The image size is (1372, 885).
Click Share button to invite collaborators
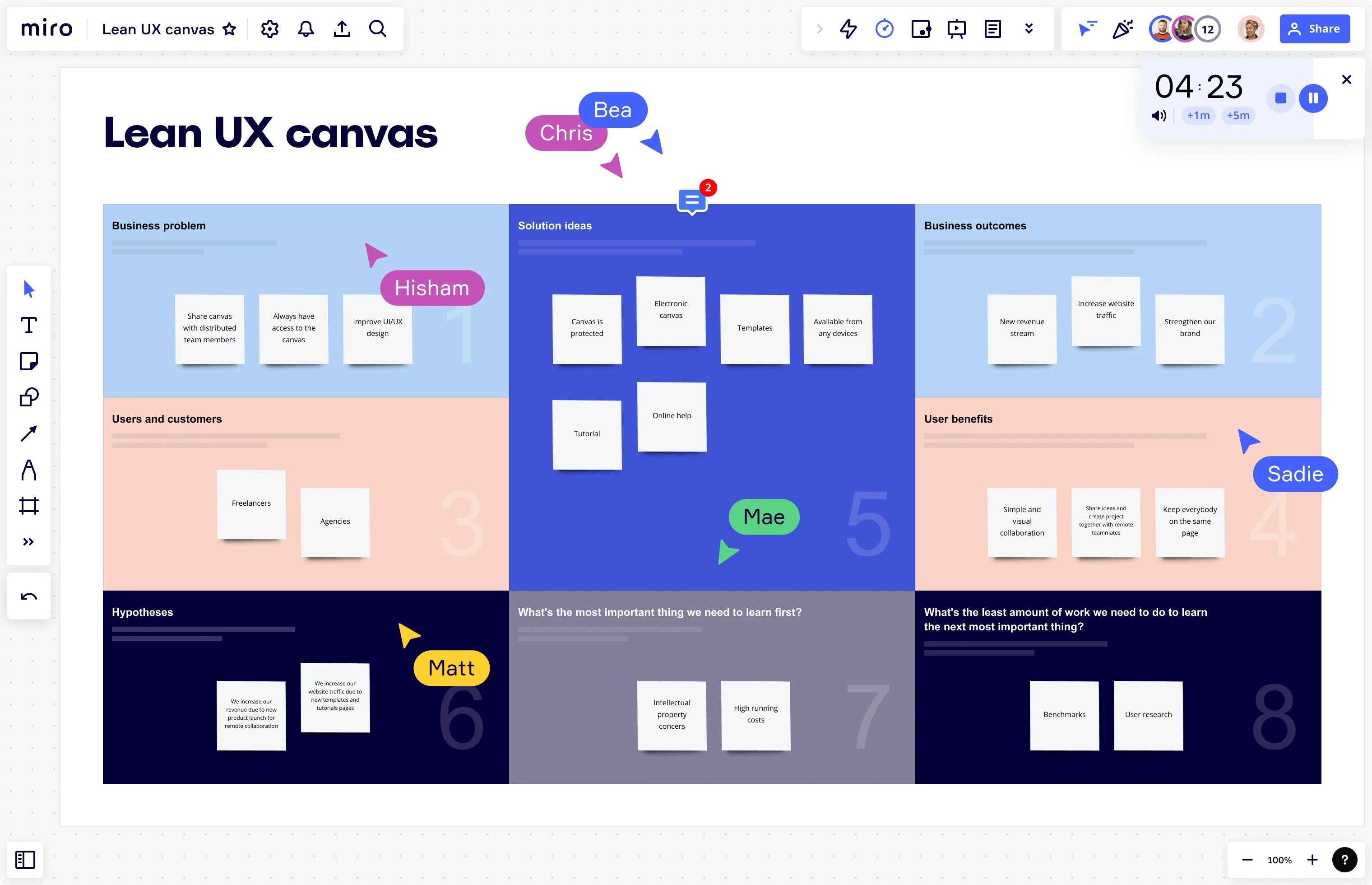1315,28
